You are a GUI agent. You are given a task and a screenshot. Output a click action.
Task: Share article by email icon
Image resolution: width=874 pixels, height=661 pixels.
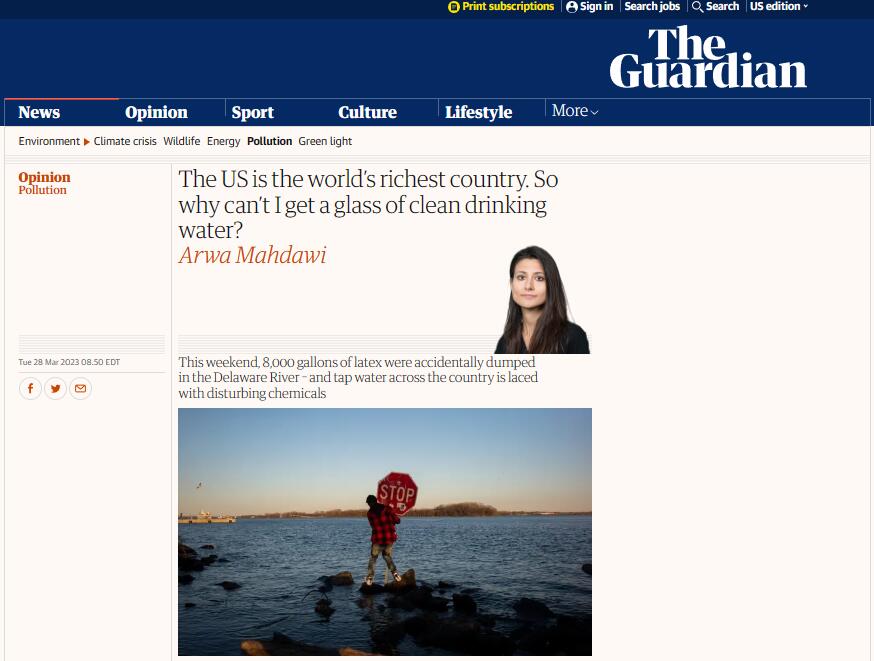[80, 388]
